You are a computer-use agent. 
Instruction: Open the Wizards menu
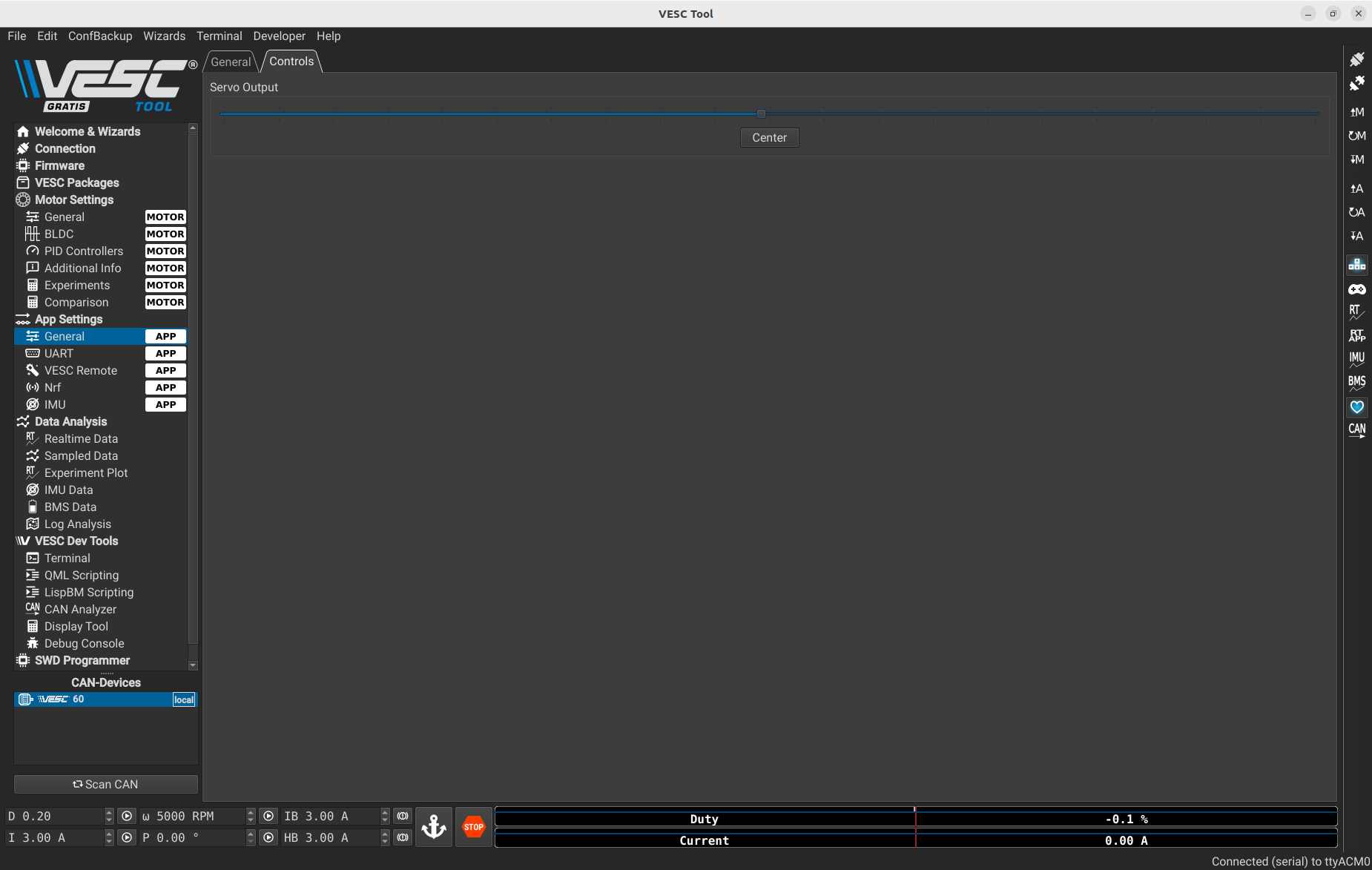164,36
